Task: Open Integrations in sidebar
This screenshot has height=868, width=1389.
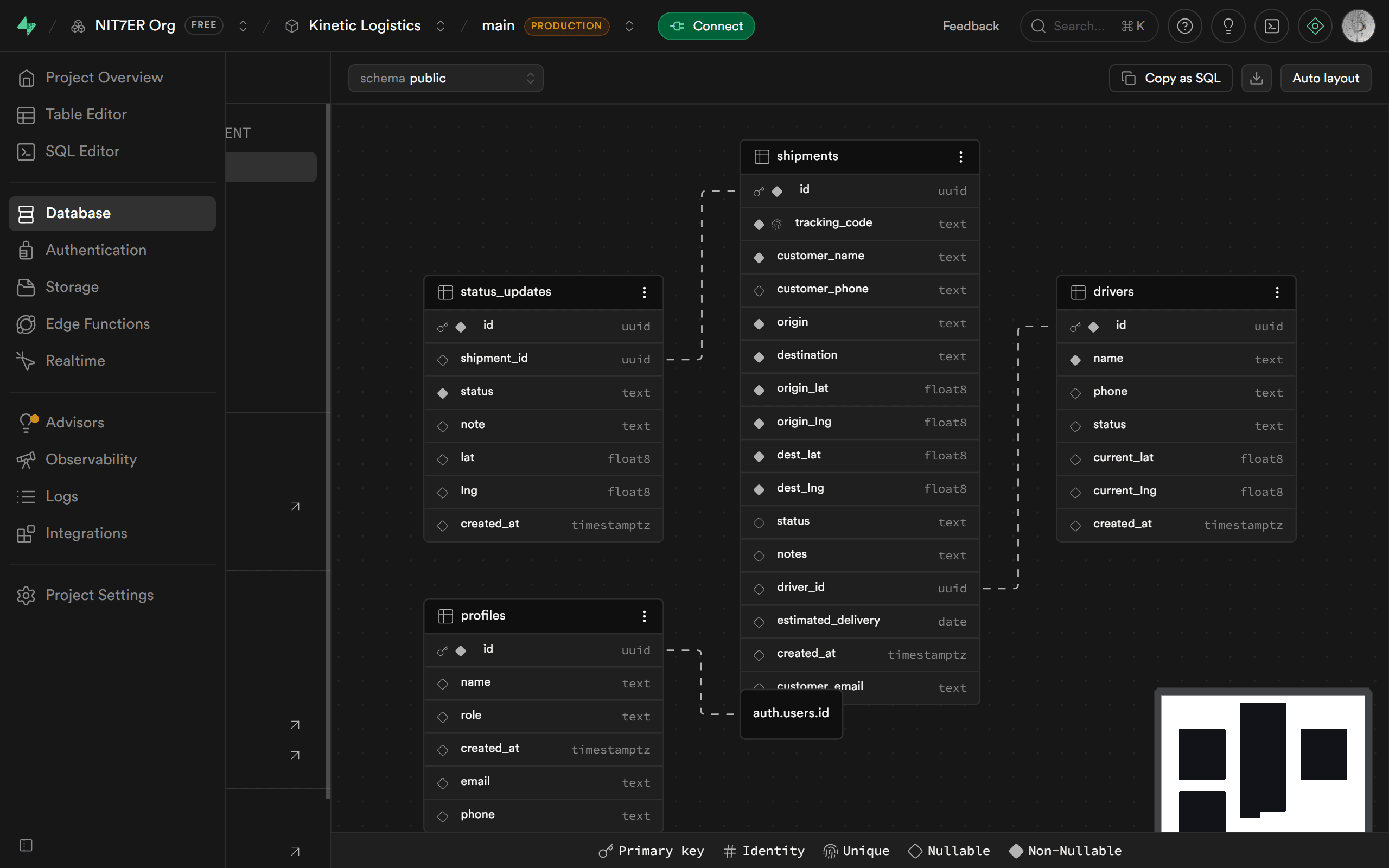Action: [112, 534]
